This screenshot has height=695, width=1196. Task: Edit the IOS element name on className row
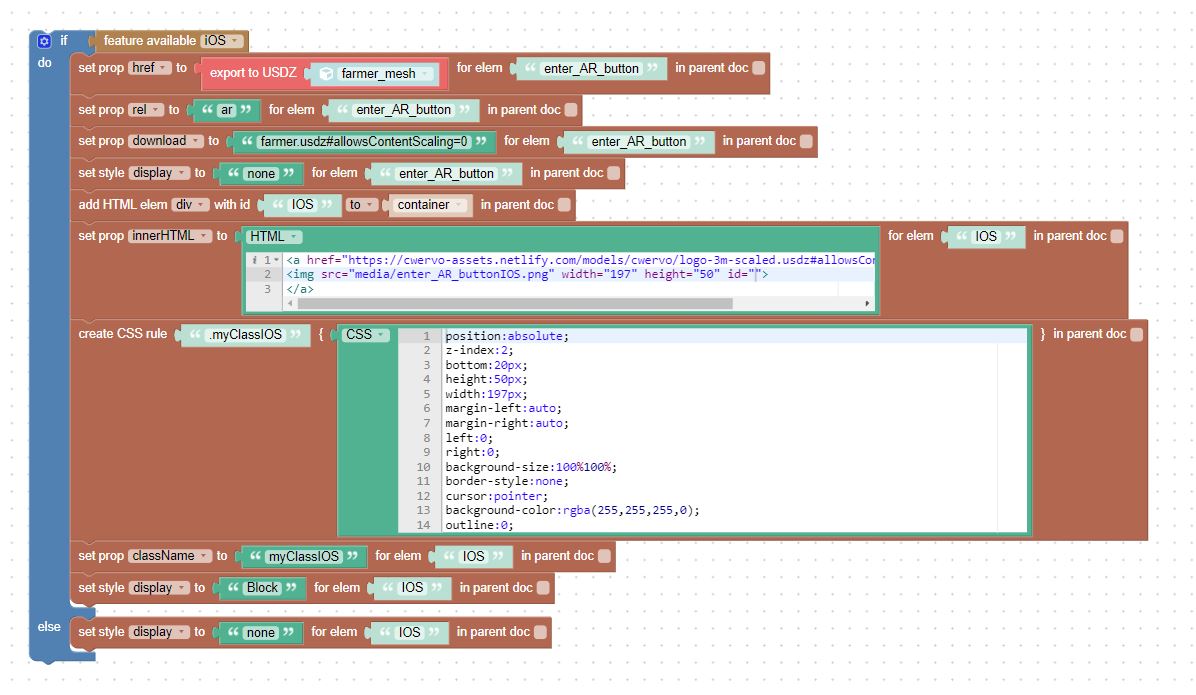tap(473, 556)
